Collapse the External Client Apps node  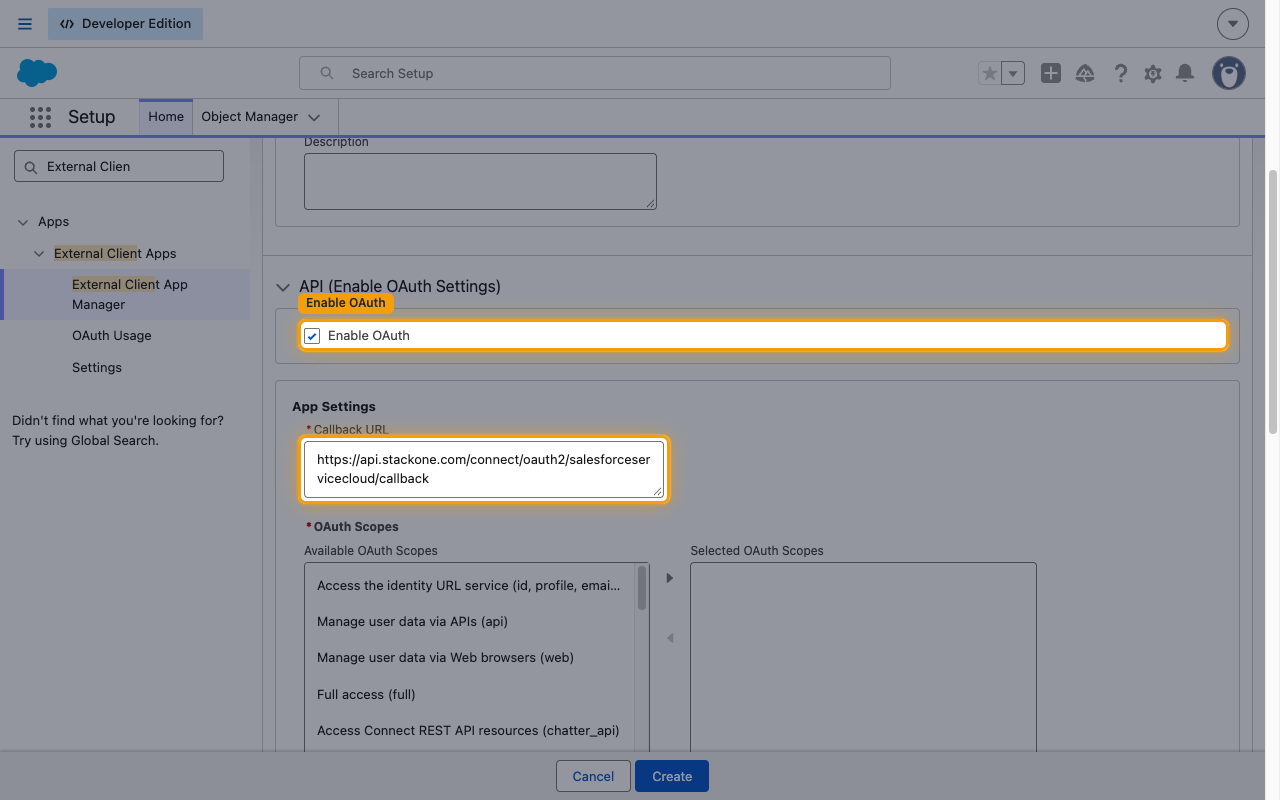(39, 254)
